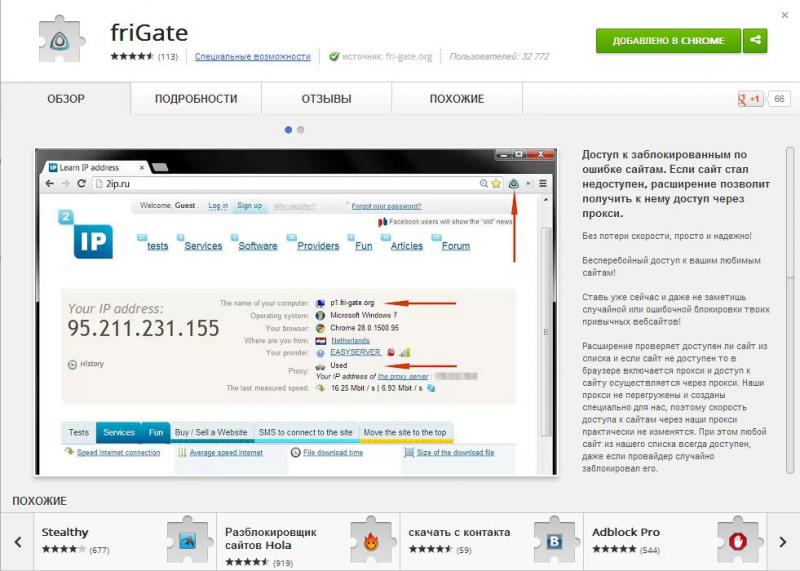Click the 'Netherlands' country link
Screen dimensions: 800x571
pos(350,340)
